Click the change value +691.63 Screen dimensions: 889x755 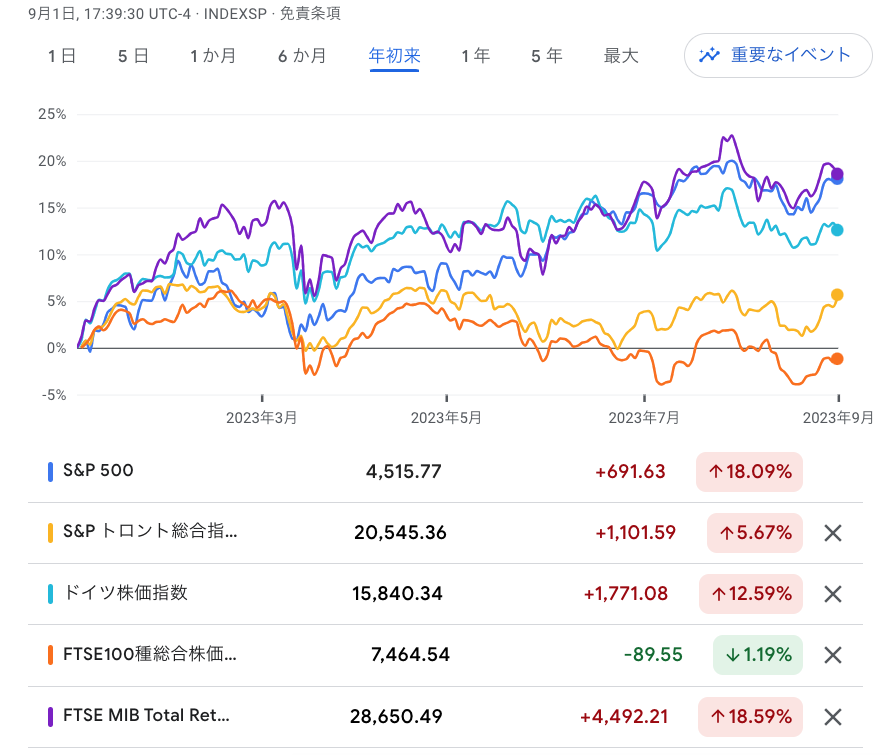630,472
